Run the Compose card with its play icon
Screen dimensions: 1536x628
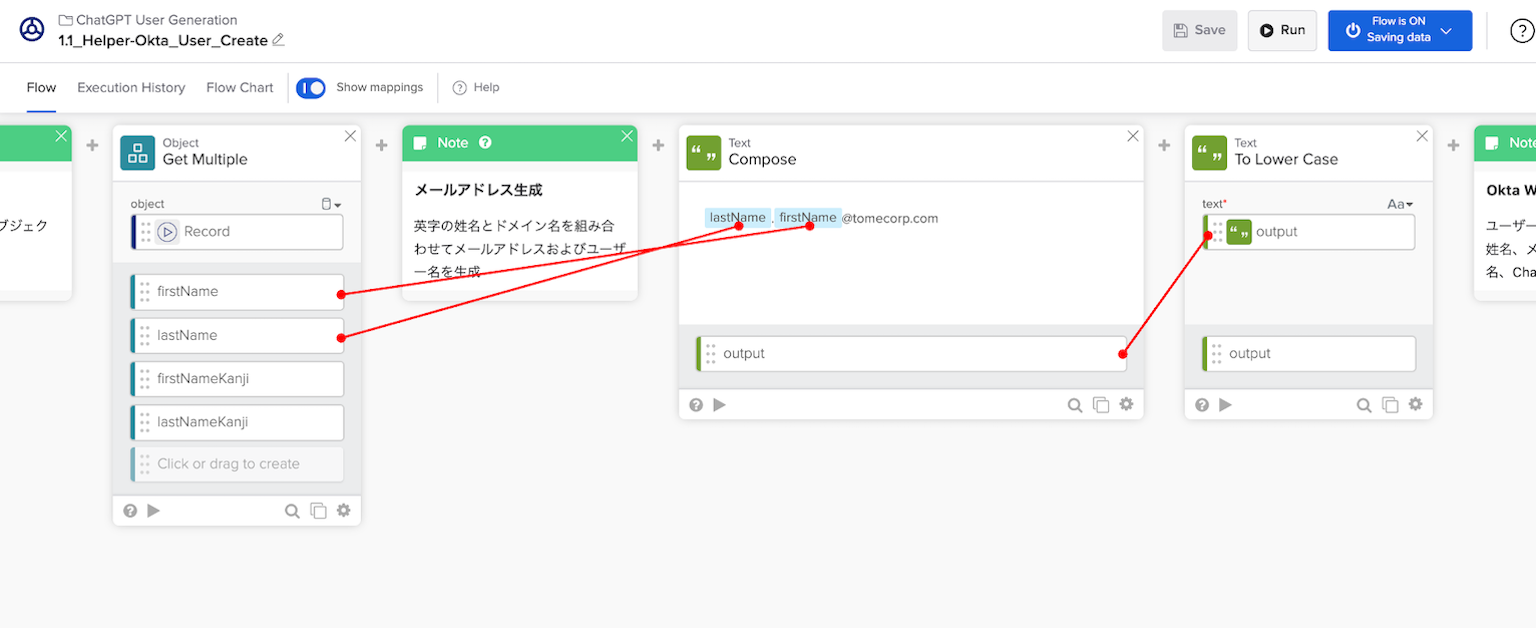point(719,405)
